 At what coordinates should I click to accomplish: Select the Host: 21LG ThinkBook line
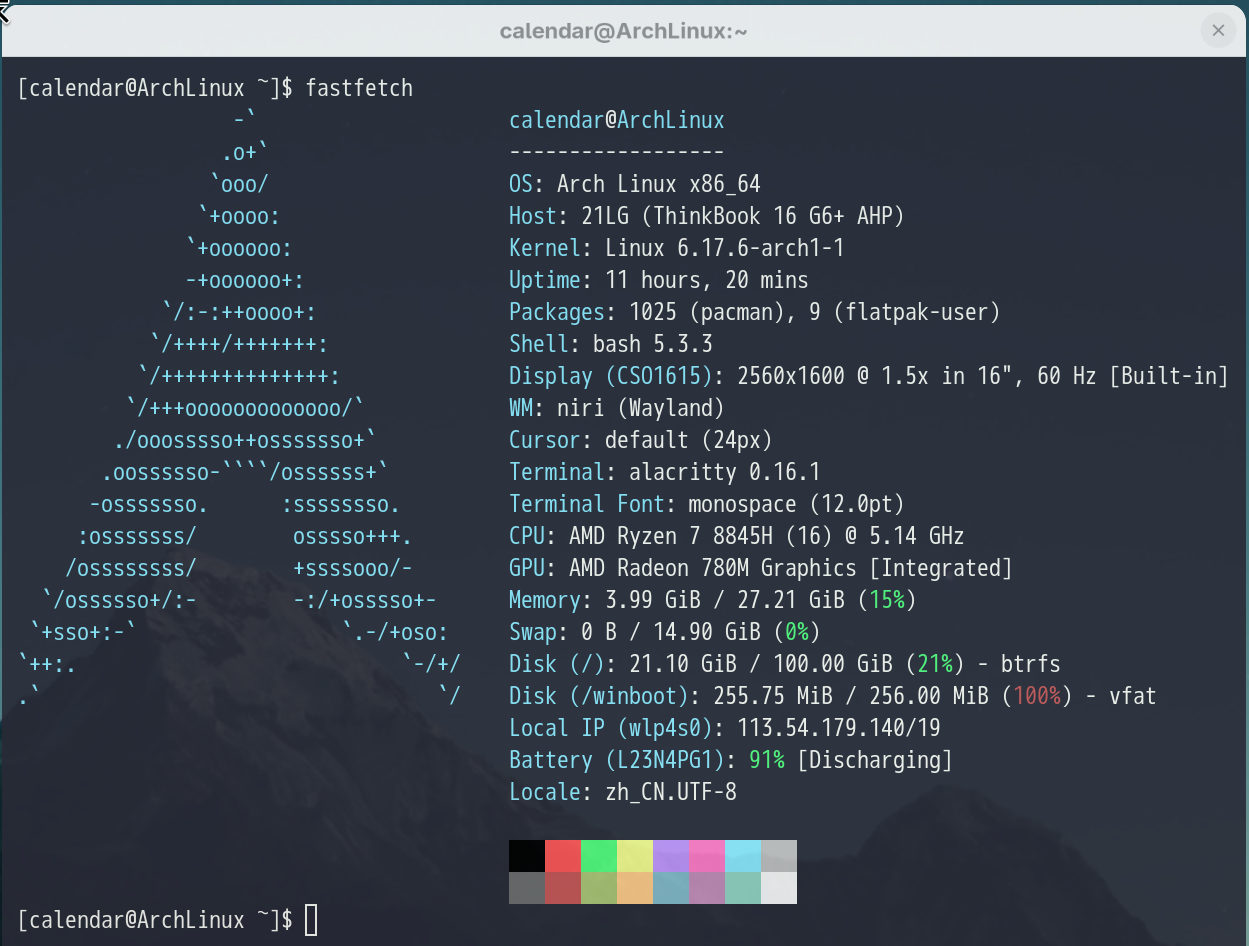click(x=707, y=216)
